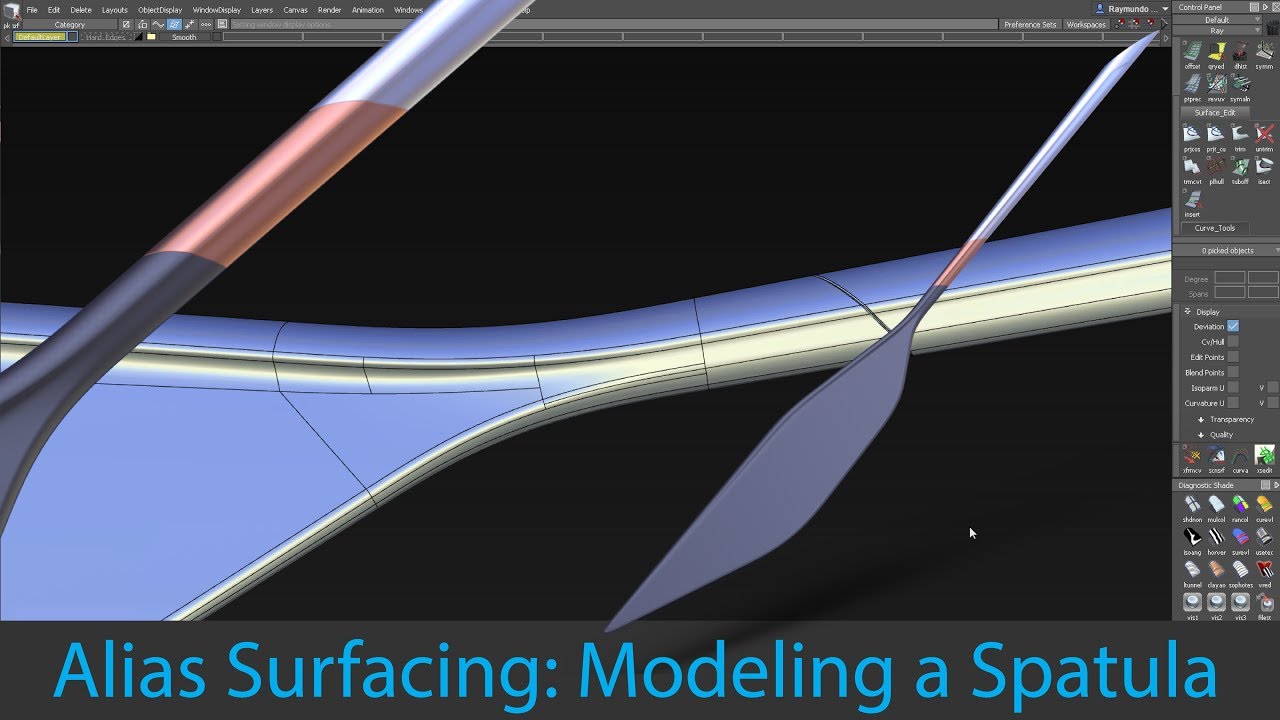Check the Isoparm V box
The width and height of the screenshot is (1280, 720).
[x=1273, y=387]
